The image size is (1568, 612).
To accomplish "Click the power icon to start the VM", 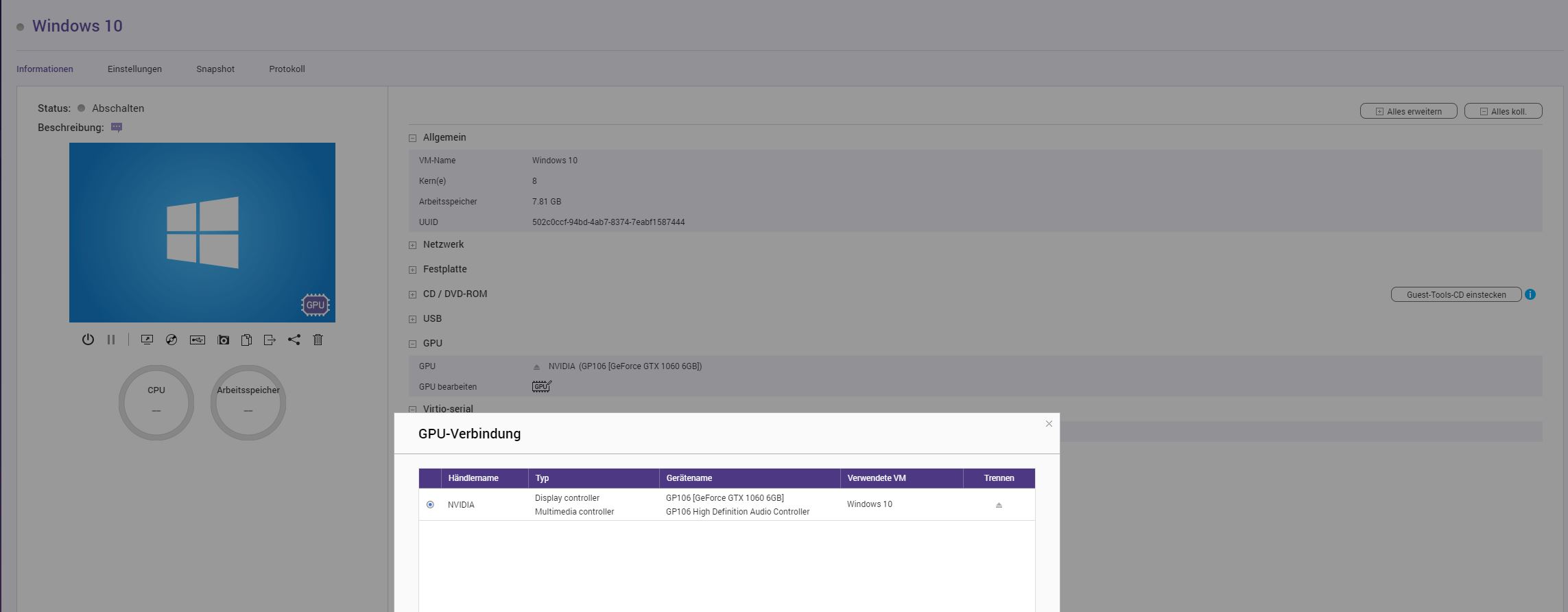I will pos(88,340).
